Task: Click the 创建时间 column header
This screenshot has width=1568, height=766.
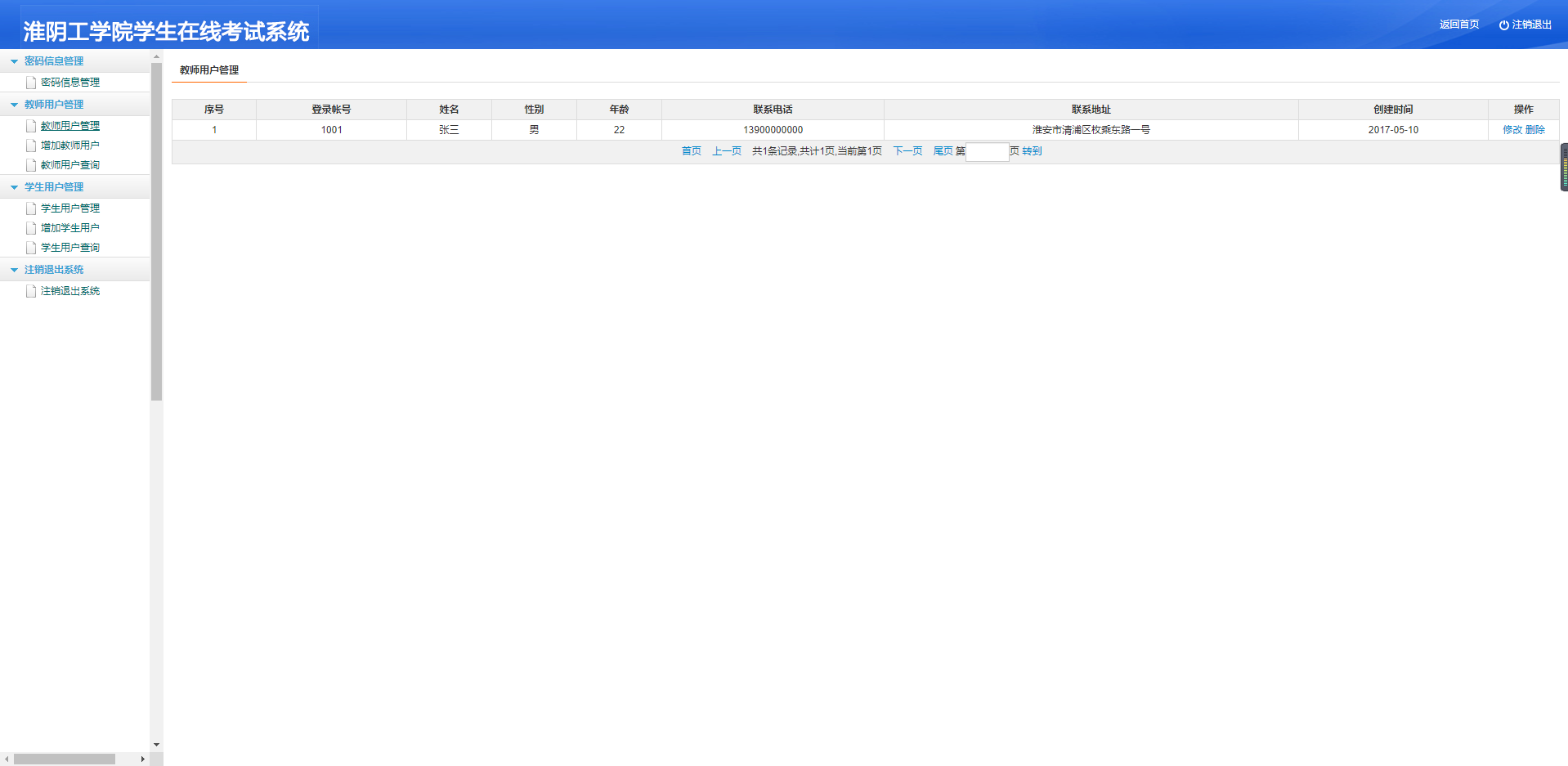Action: [x=1393, y=110]
